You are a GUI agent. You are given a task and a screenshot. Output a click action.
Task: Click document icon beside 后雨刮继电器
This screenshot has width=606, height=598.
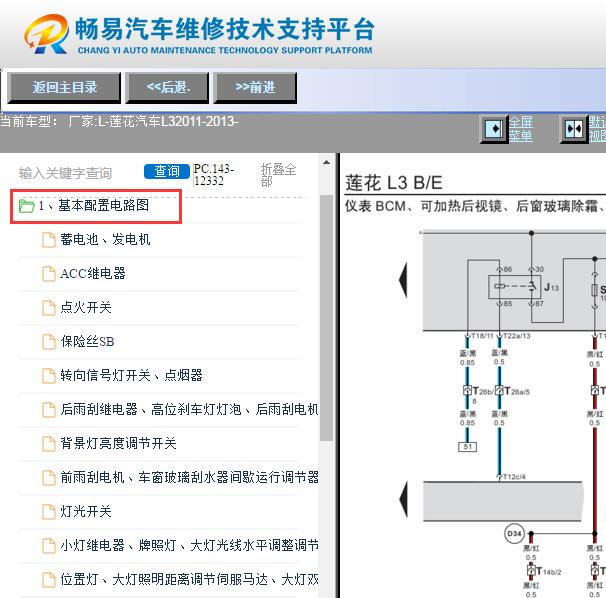point(49,409)
